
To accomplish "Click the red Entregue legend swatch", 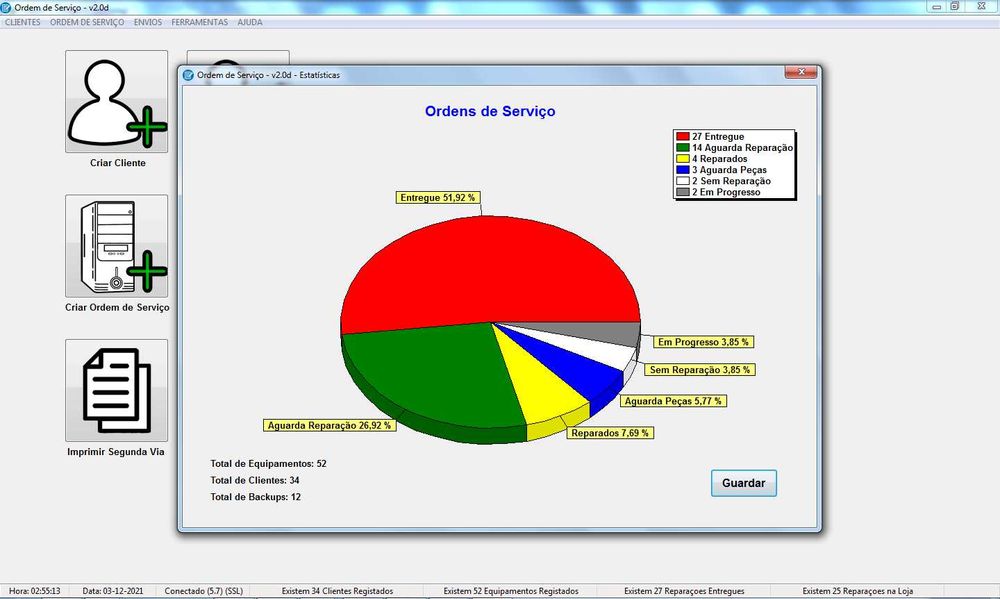I will click(682, 137).
